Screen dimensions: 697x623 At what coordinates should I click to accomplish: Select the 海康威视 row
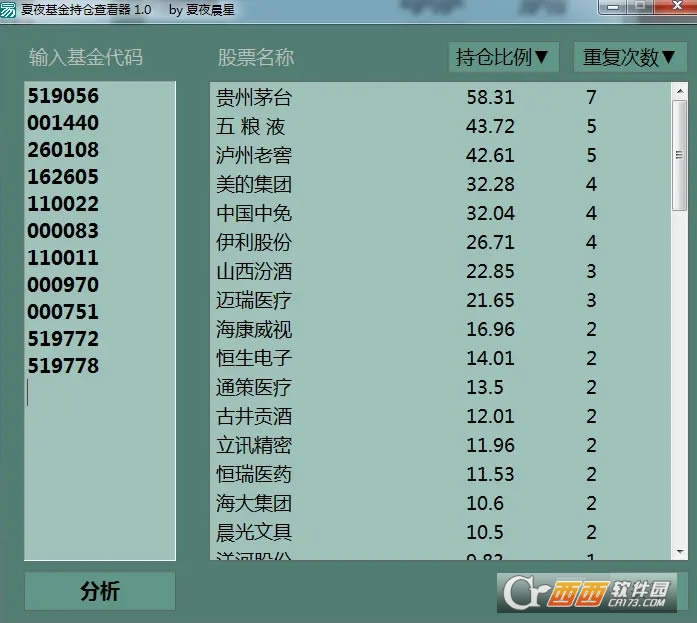[440, 329]
